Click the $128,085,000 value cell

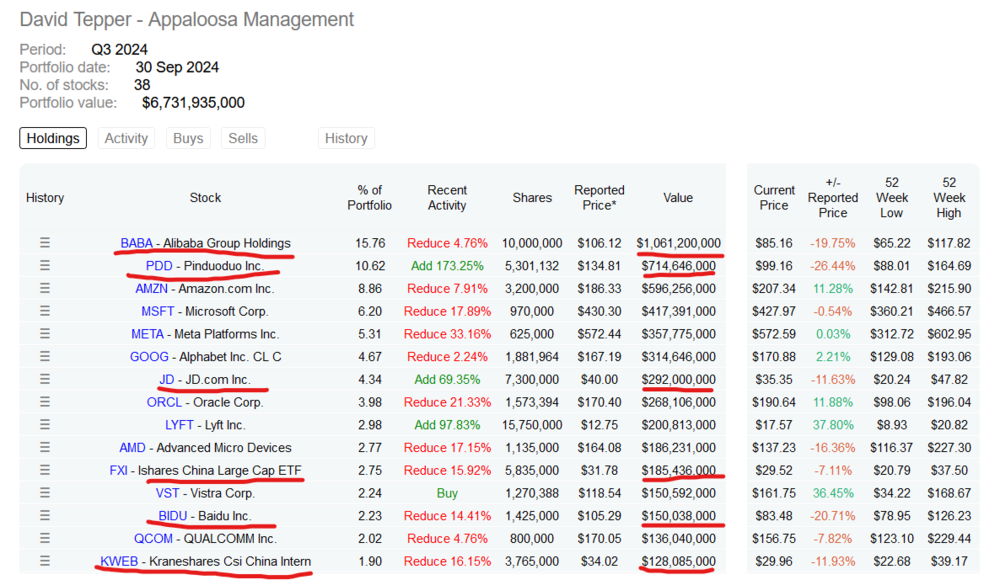(x=679, y=561)
